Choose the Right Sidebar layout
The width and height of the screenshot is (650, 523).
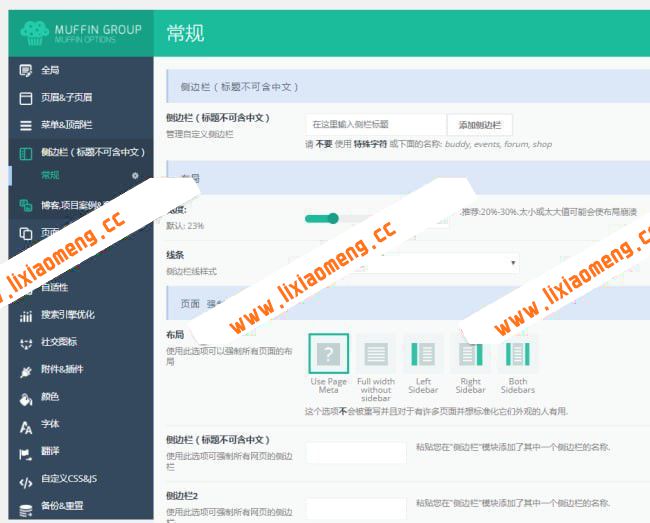tap(471, 354)
